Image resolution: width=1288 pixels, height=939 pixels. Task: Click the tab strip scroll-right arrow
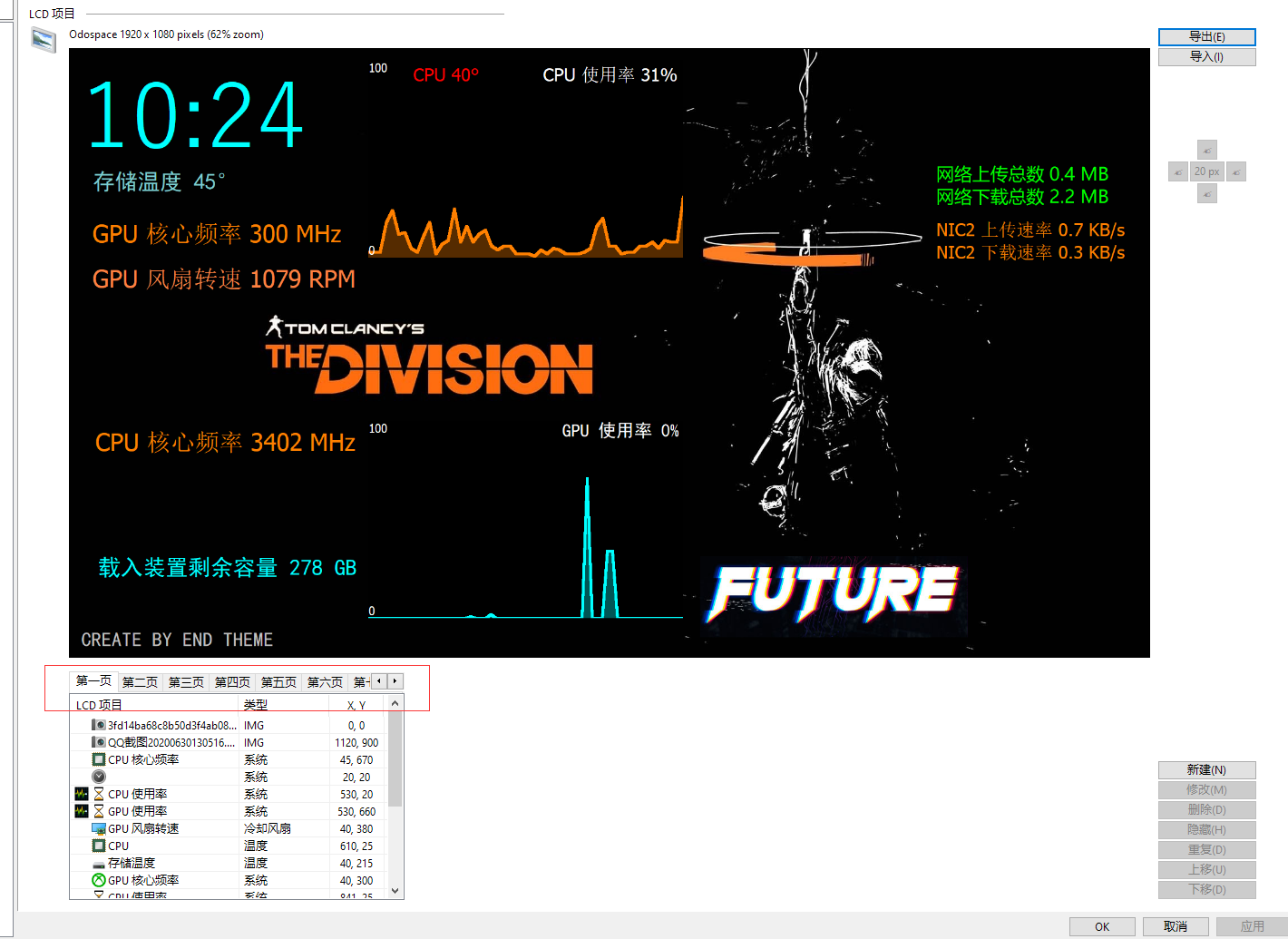tap(395, 681)
